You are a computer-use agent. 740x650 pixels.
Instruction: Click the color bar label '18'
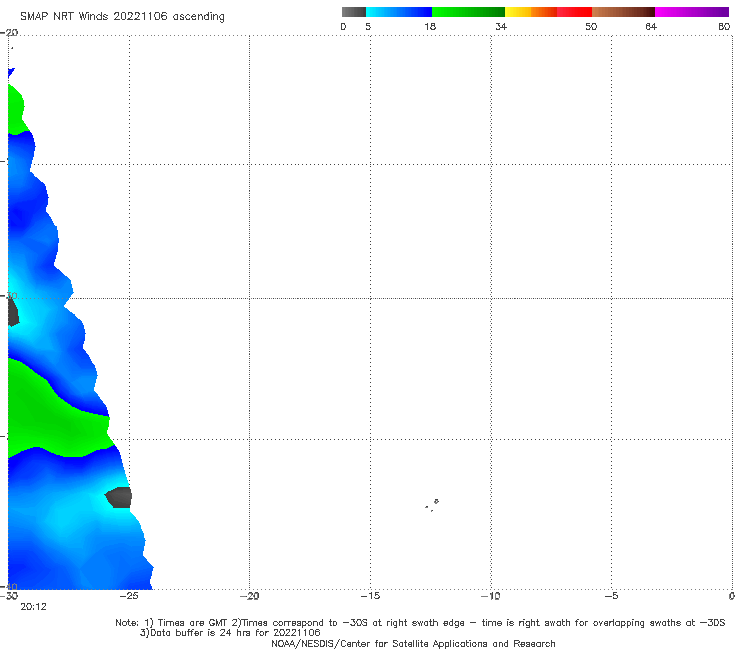430,26
